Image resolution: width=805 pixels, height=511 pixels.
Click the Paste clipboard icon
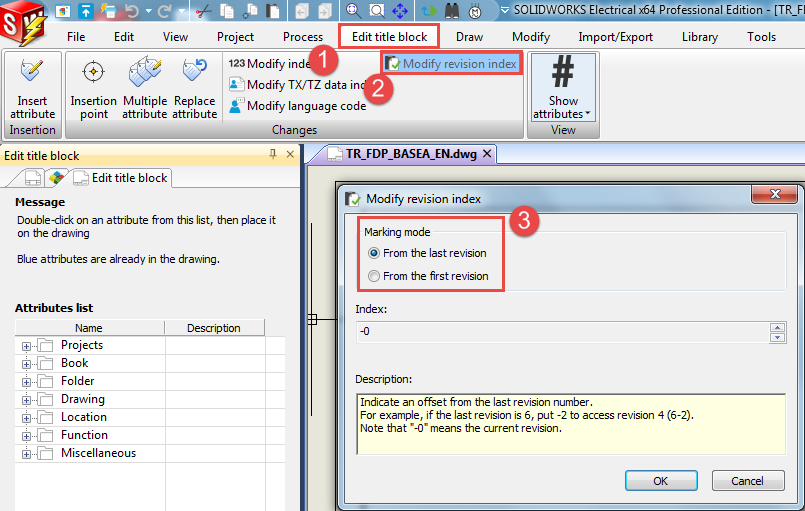pyautogui.click(x=274, y=11)
